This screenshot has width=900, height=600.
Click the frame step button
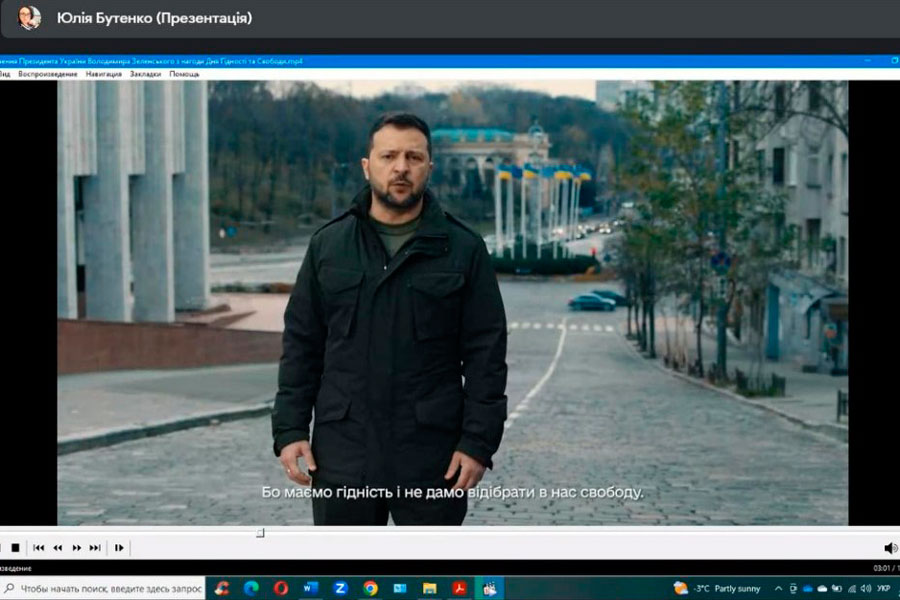point(119,547)
